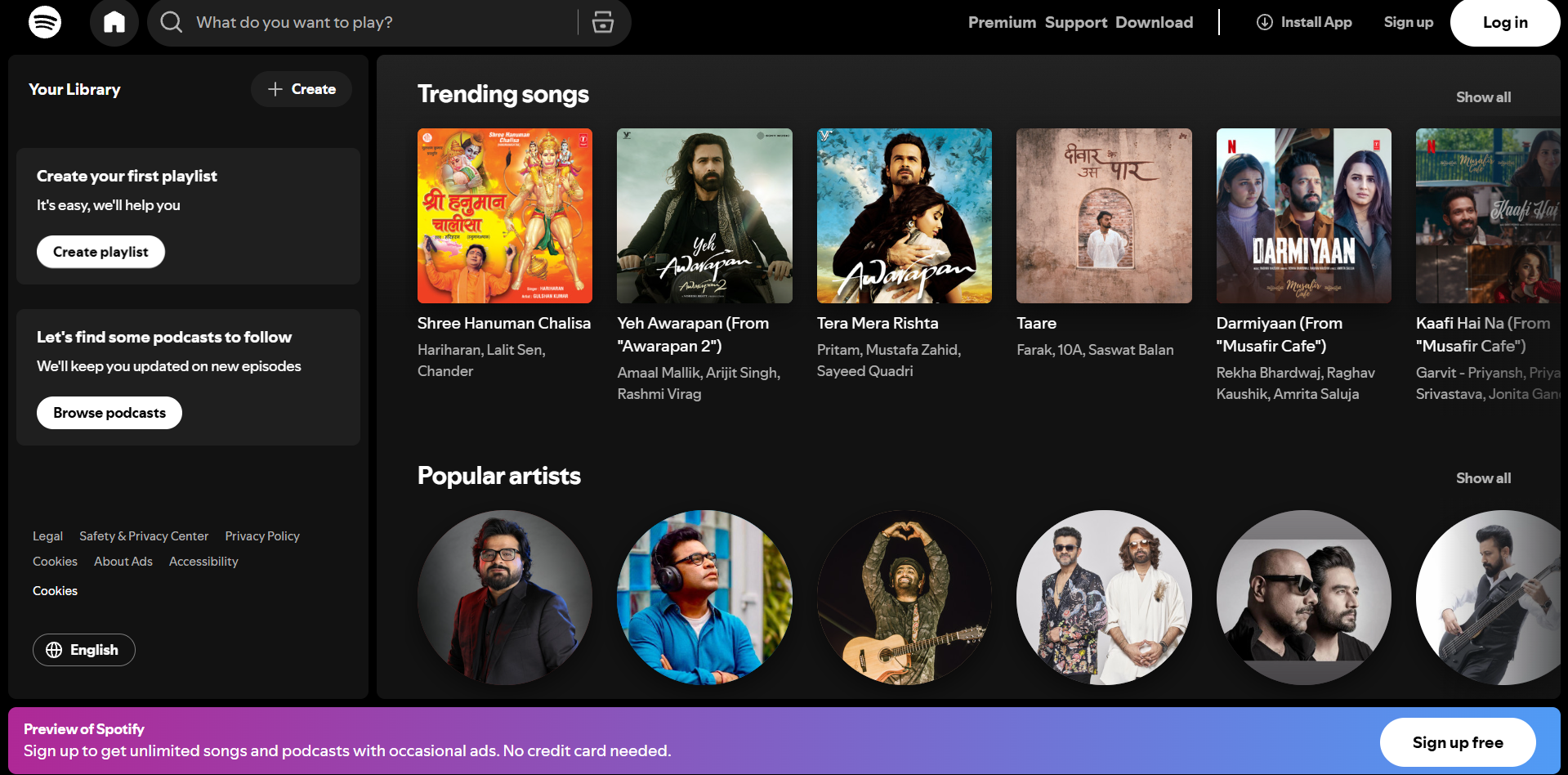The image size is (1568, 775).
Task: Open the Trending songs heading
Action: (x=503, y=94)
